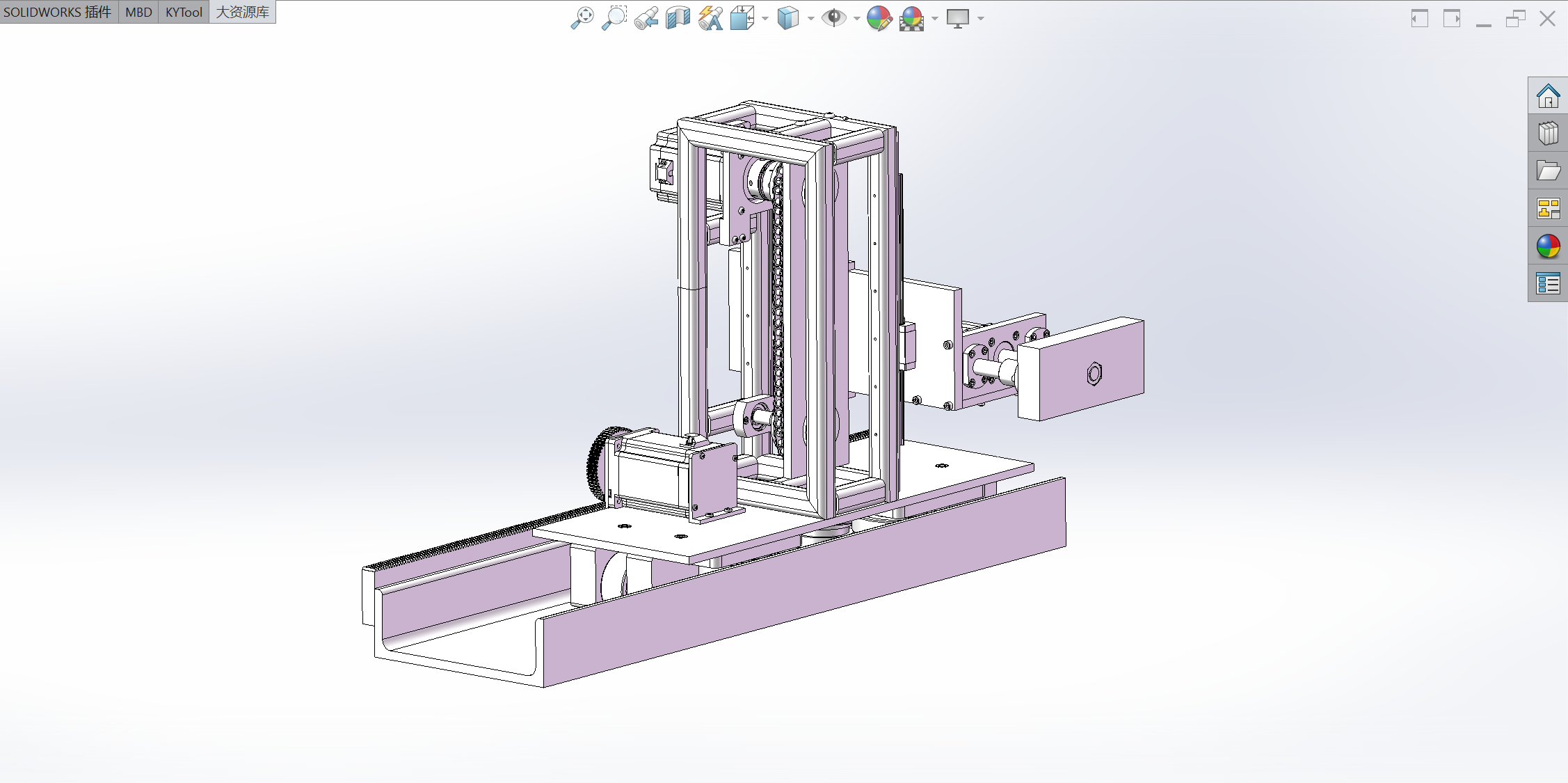
Task: Open the Design Library books pane
Action: (x=1548, y=134)
